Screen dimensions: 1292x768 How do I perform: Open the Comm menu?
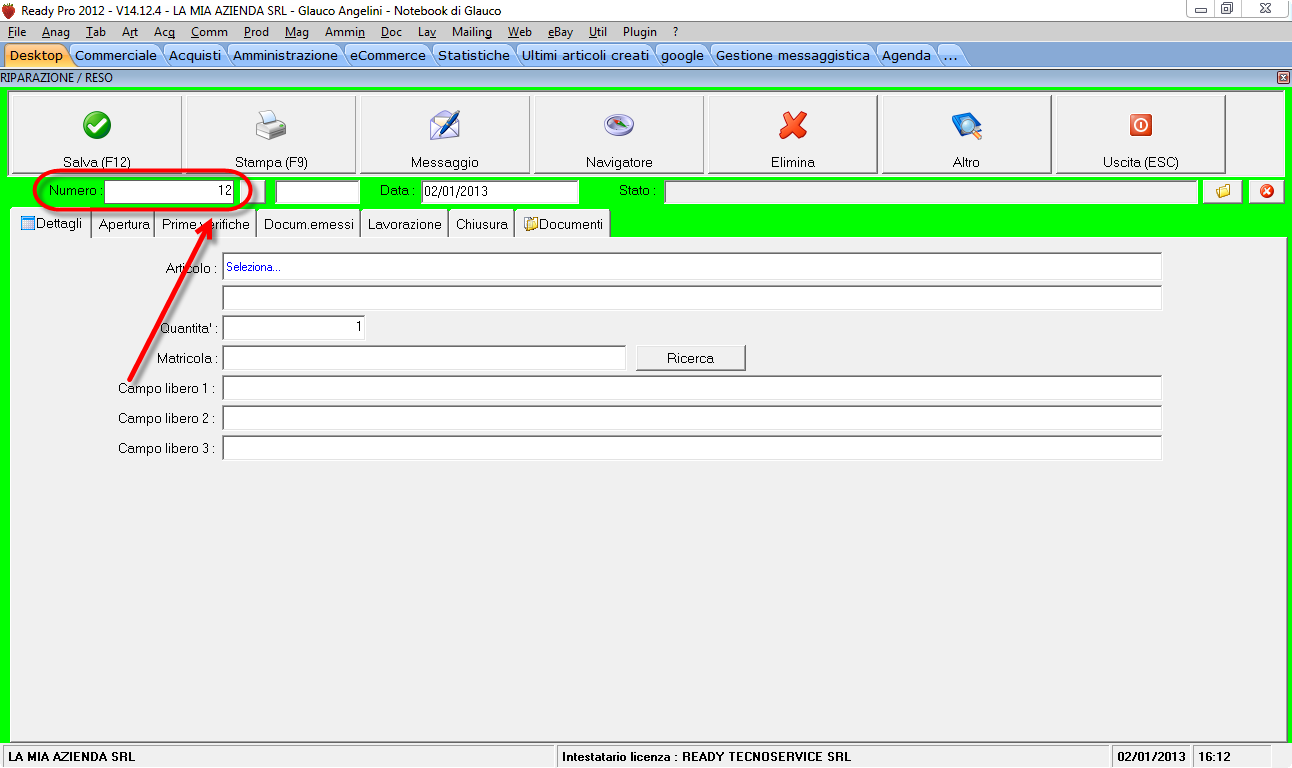pyautogui.click(x=209, y=32)
